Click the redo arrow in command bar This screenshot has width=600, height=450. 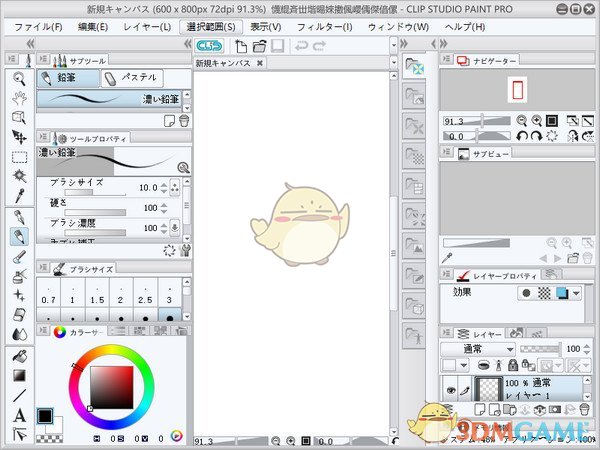click(x=319, y=46)
